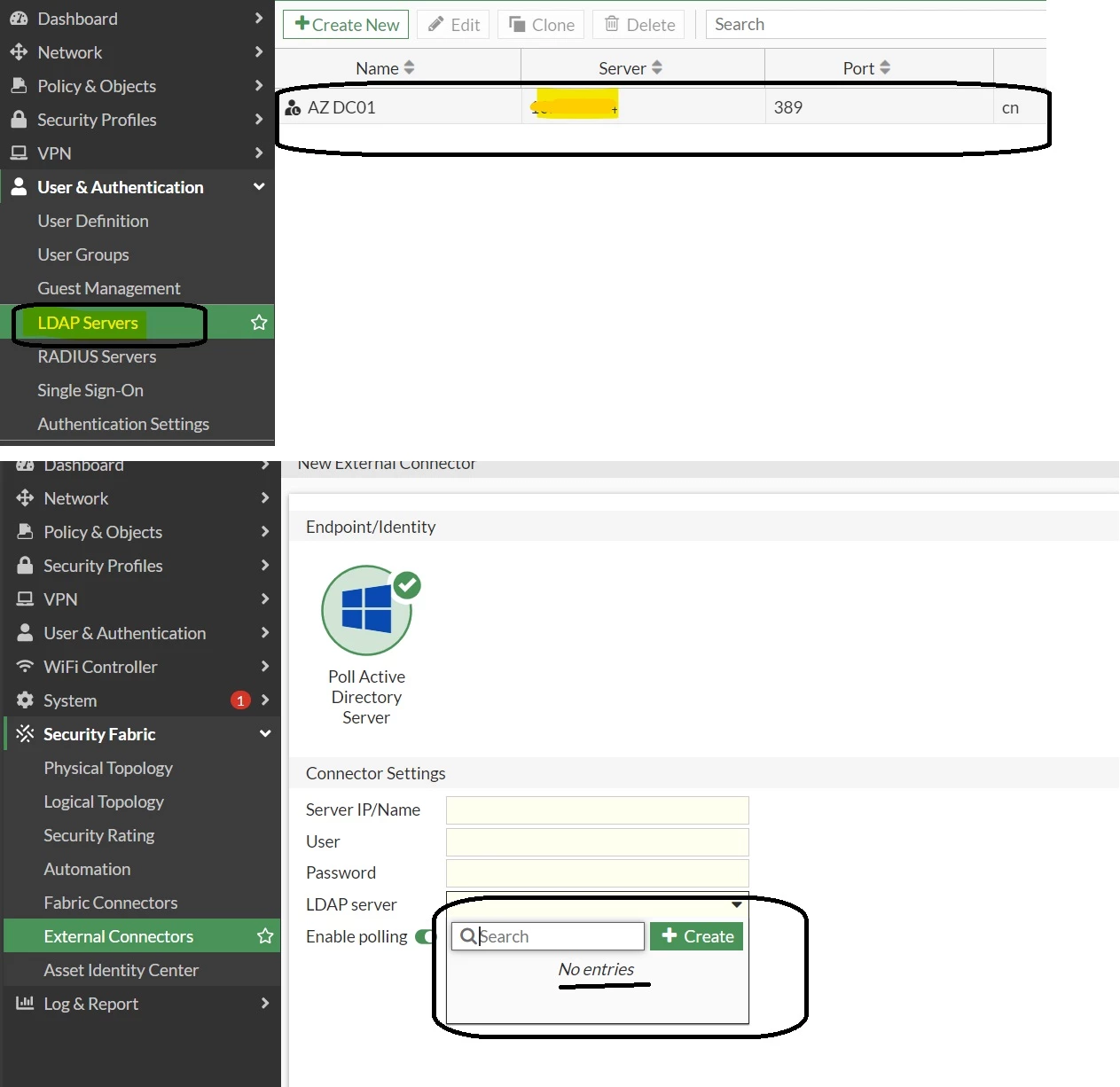This screenshot has height=1087, width=1120.
Task: Collapse User & Authentication chevron in upper sidebar
Action: coord(259,187)
